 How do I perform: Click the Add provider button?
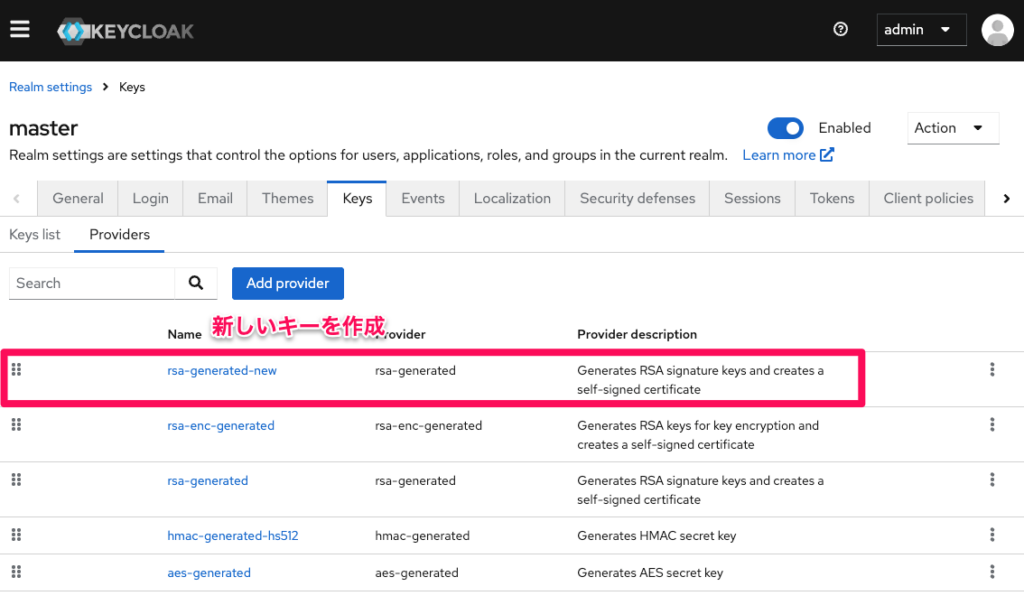pyautogui.click(x=288, y=283)
